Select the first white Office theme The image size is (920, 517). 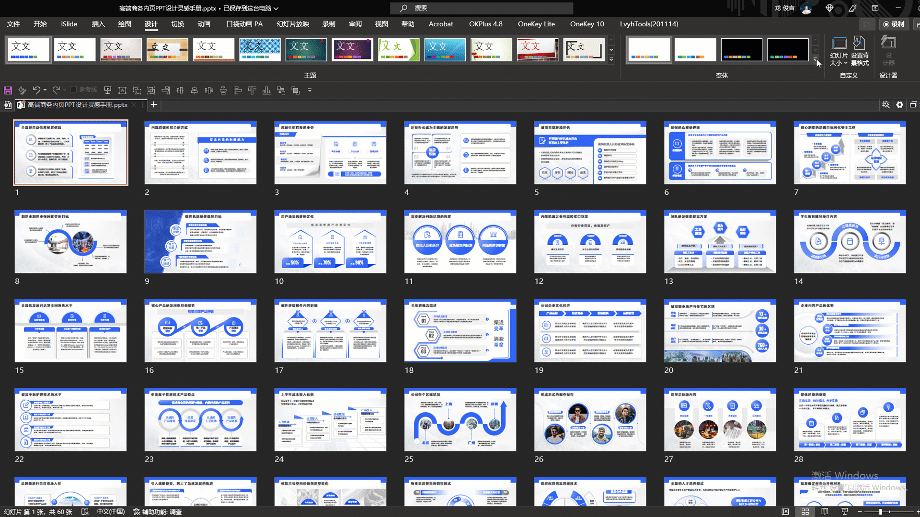(29, 49)
